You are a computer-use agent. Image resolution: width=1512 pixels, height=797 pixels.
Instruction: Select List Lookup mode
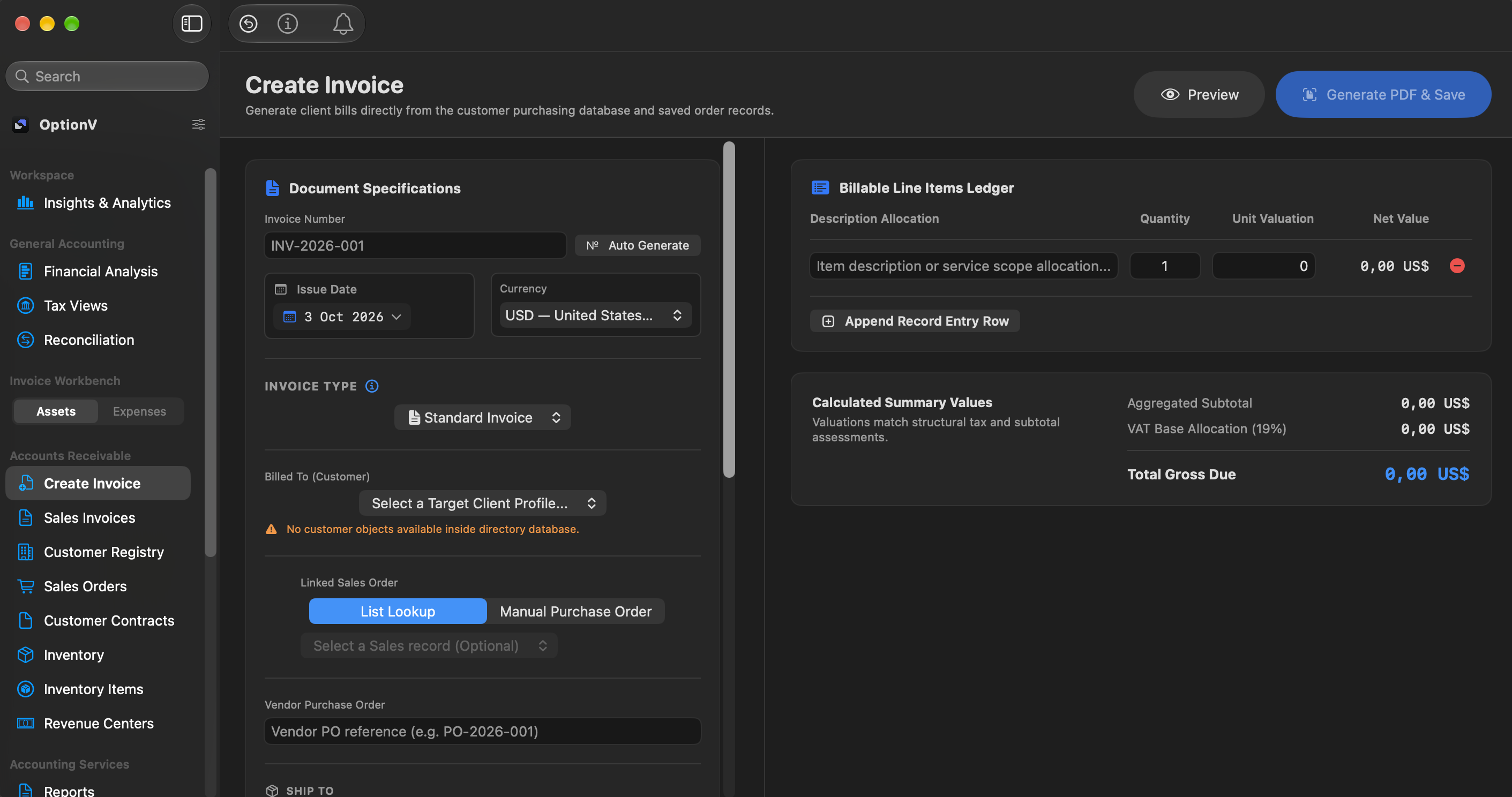coord(398,612)
